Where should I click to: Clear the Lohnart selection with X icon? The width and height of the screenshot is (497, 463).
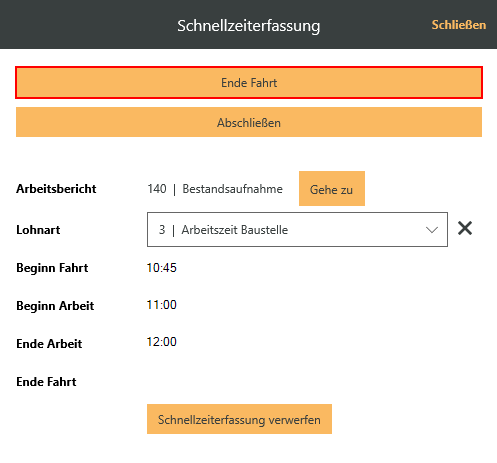[465, 229]
